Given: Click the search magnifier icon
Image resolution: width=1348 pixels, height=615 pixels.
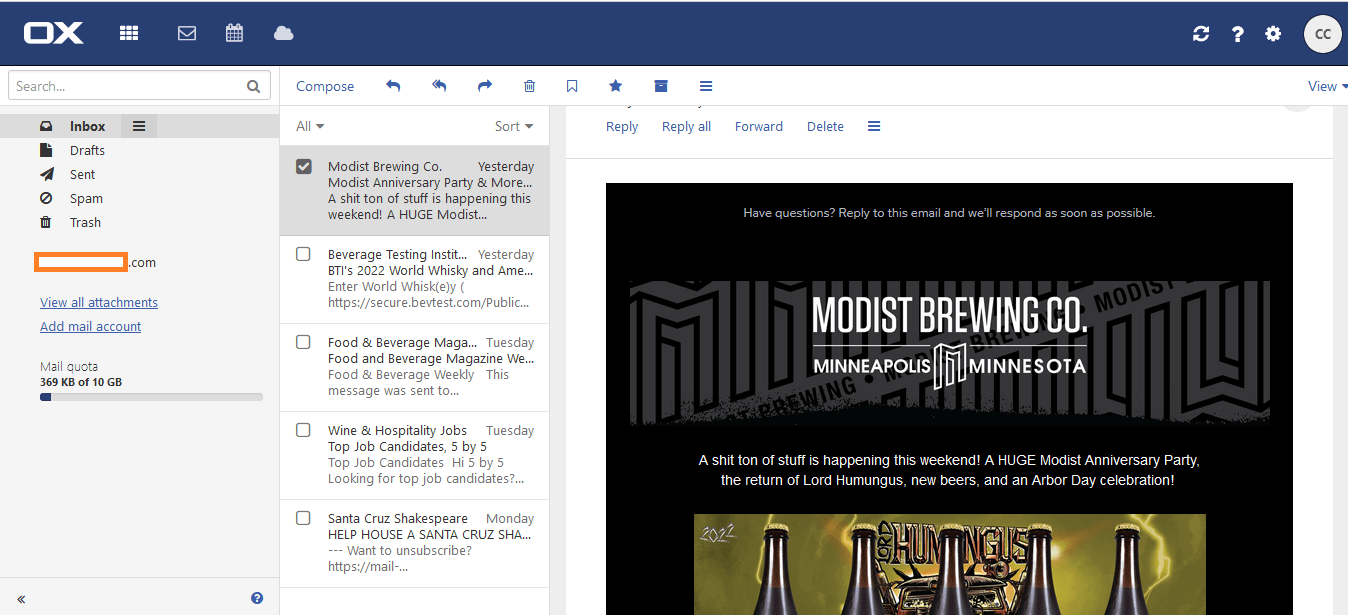Looking at the screenshot, I should point(254,86).
